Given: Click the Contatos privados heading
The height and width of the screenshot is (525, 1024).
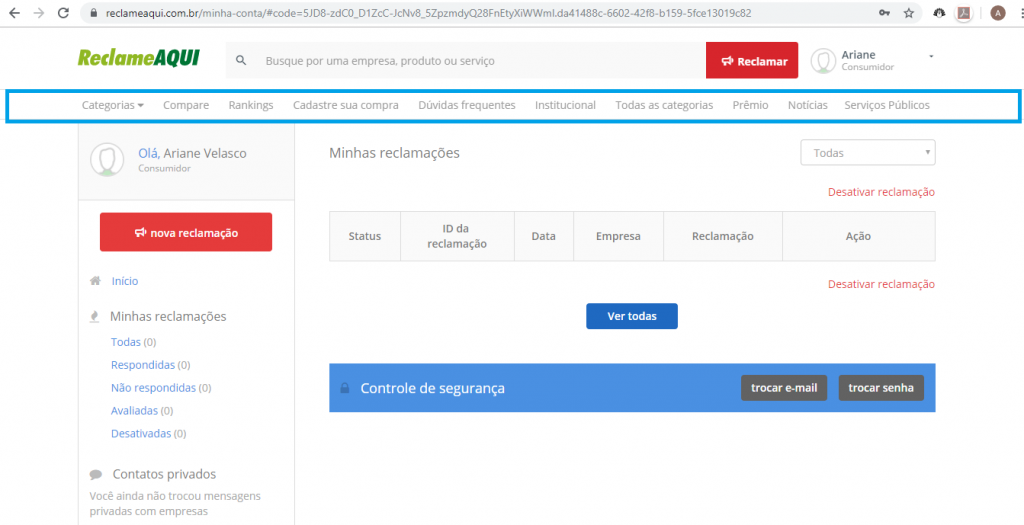Looking at the screenshot, I should coord(164,474).
